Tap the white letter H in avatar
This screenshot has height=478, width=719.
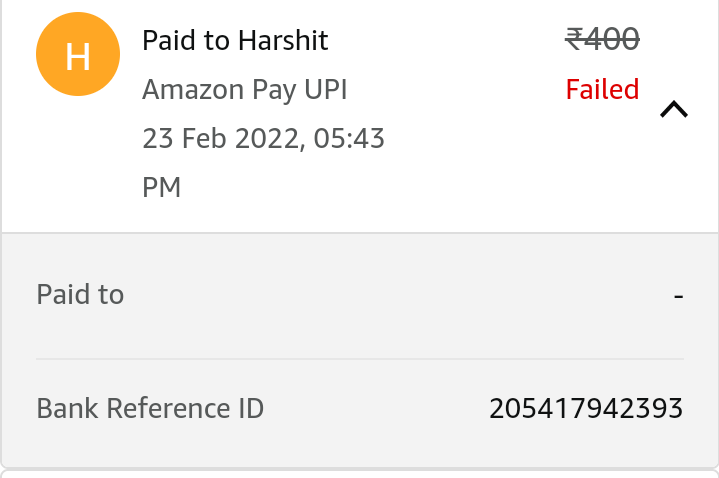coord(78,56)
